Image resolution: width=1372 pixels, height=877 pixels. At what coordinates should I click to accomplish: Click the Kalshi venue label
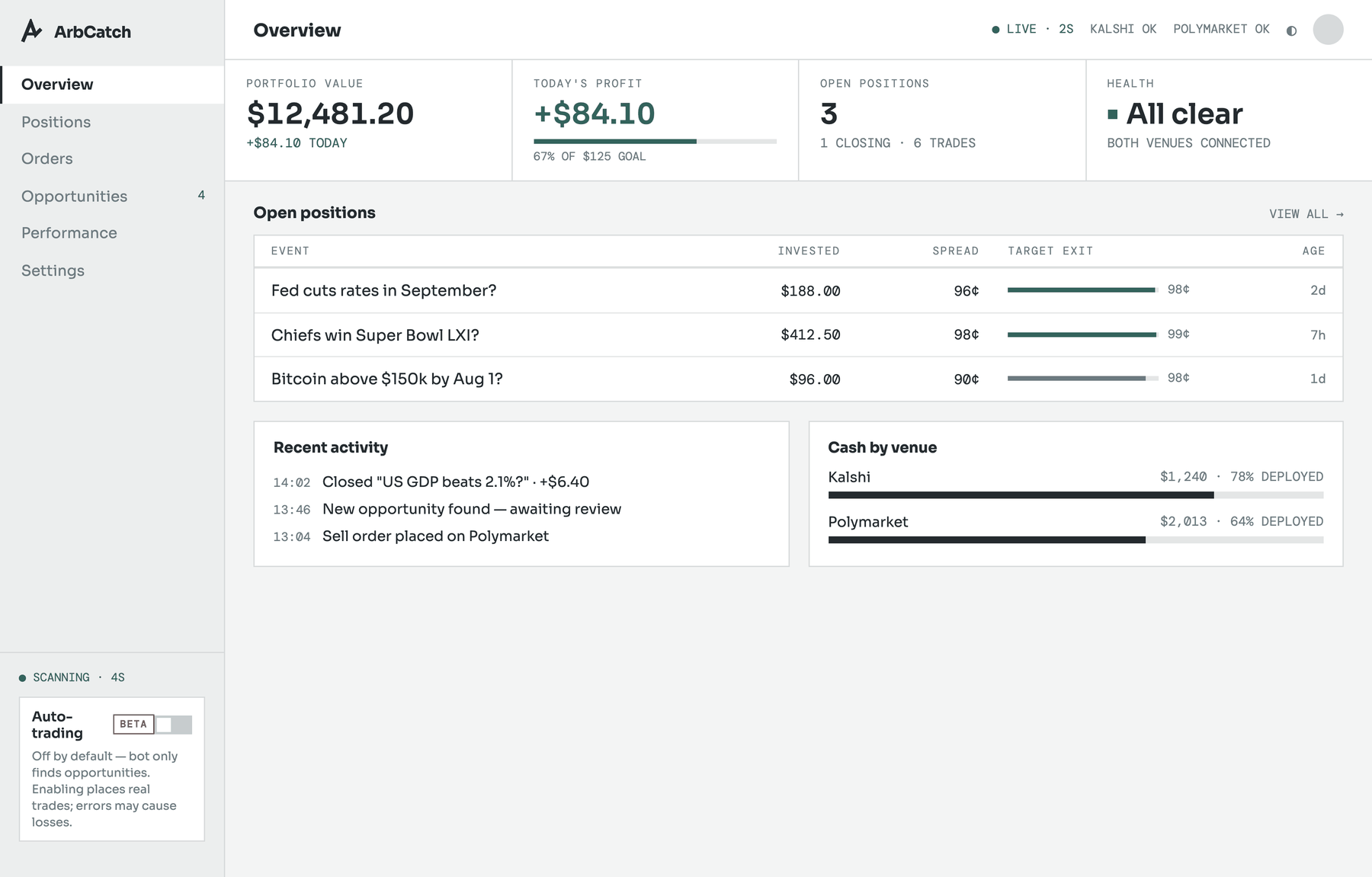coord(849,477)
